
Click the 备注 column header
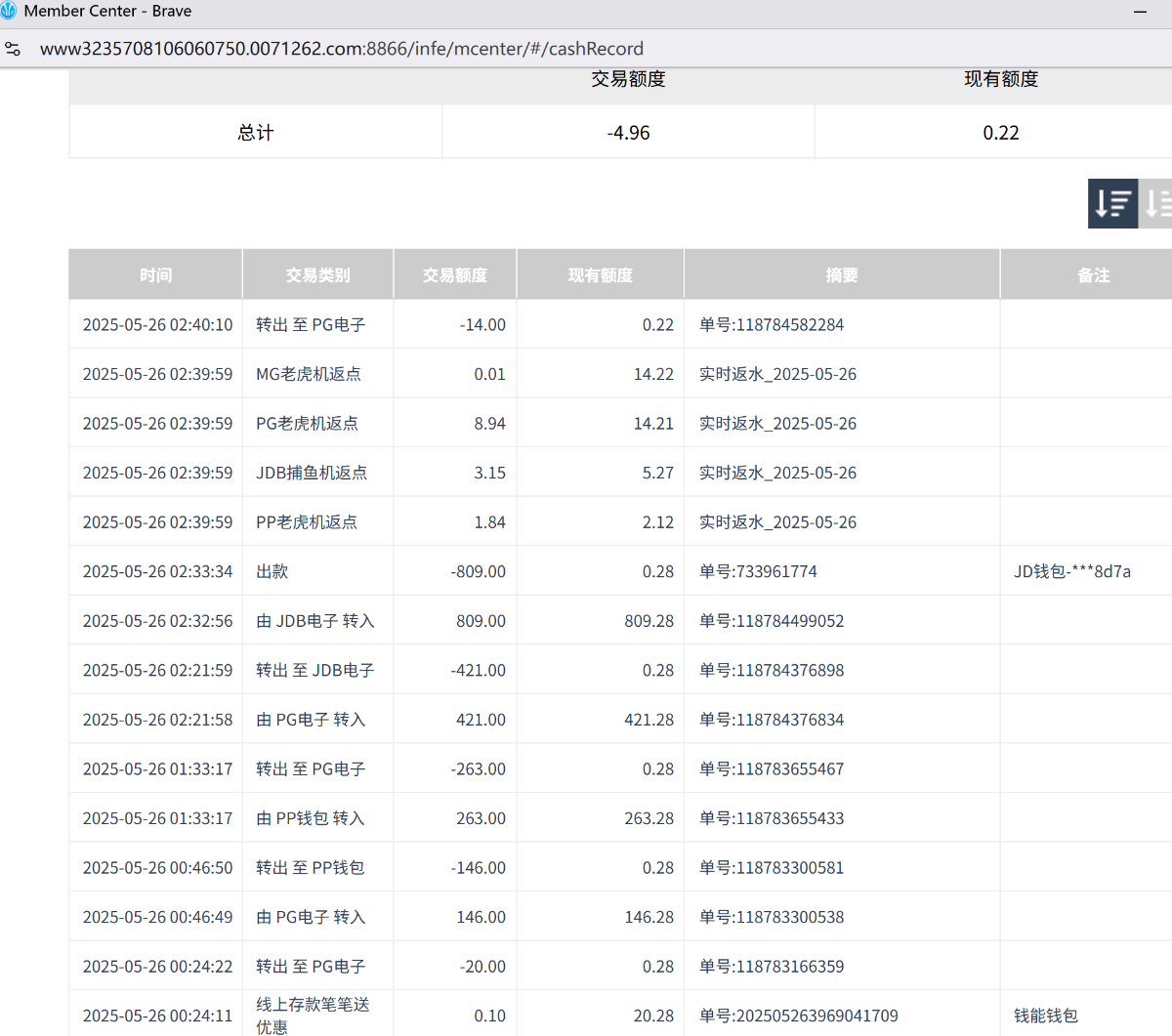(x=1093, y=275)
